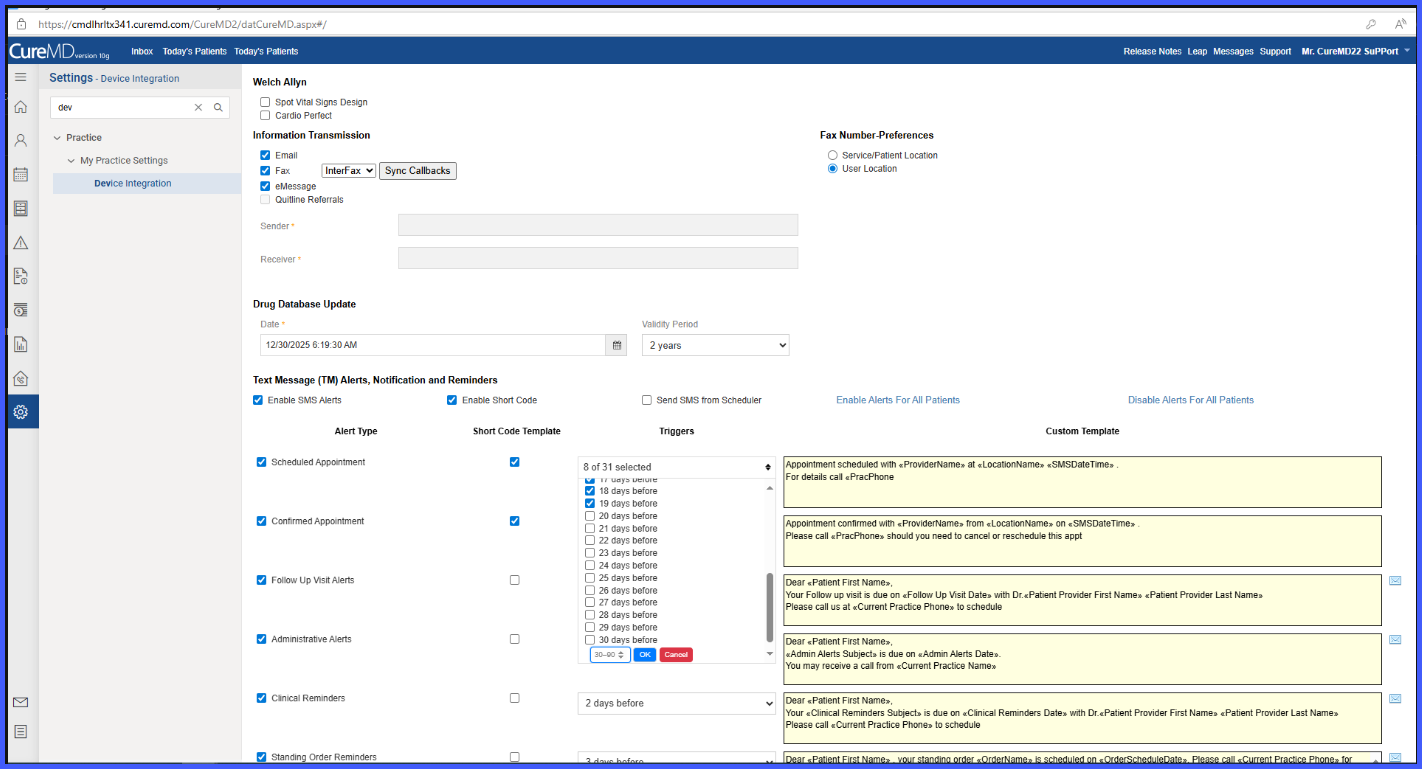Open the hamburger menu icon
1422x769 pixels.
(x=20, y=77)
